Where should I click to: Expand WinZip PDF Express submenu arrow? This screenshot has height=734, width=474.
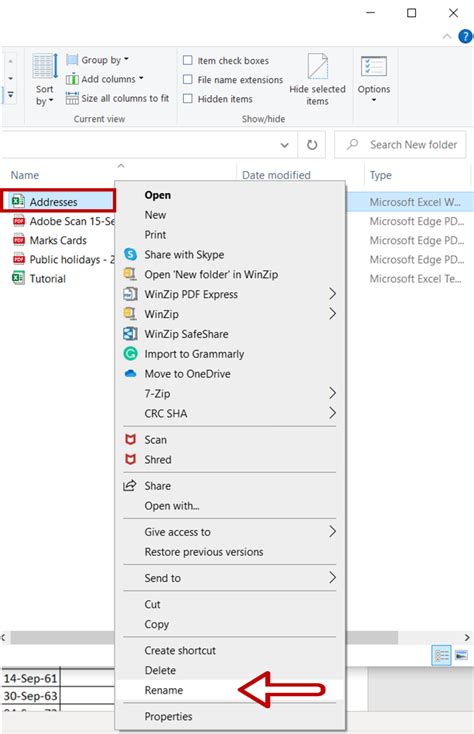(x=332, y=294)
